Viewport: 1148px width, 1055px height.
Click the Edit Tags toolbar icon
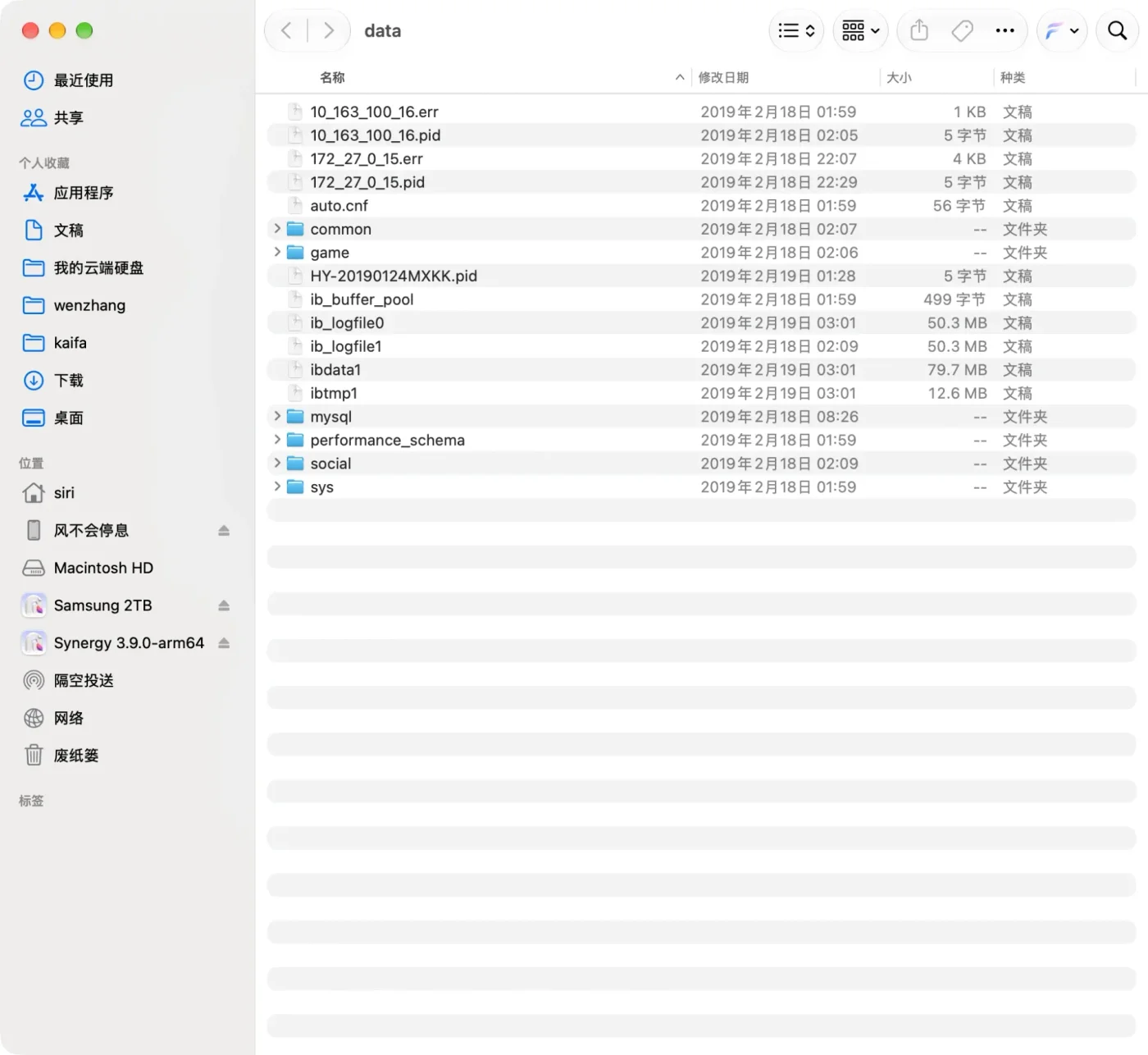pos(962,30)
